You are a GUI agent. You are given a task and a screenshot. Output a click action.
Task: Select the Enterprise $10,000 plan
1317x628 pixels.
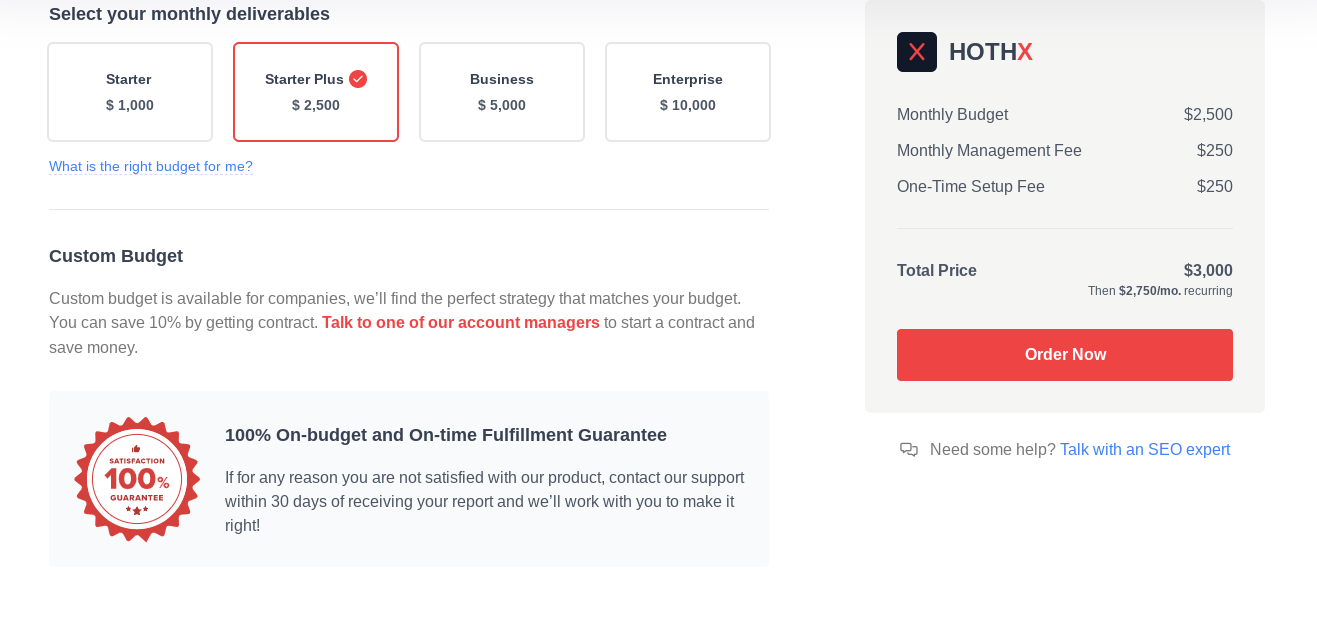coord(688,92)
